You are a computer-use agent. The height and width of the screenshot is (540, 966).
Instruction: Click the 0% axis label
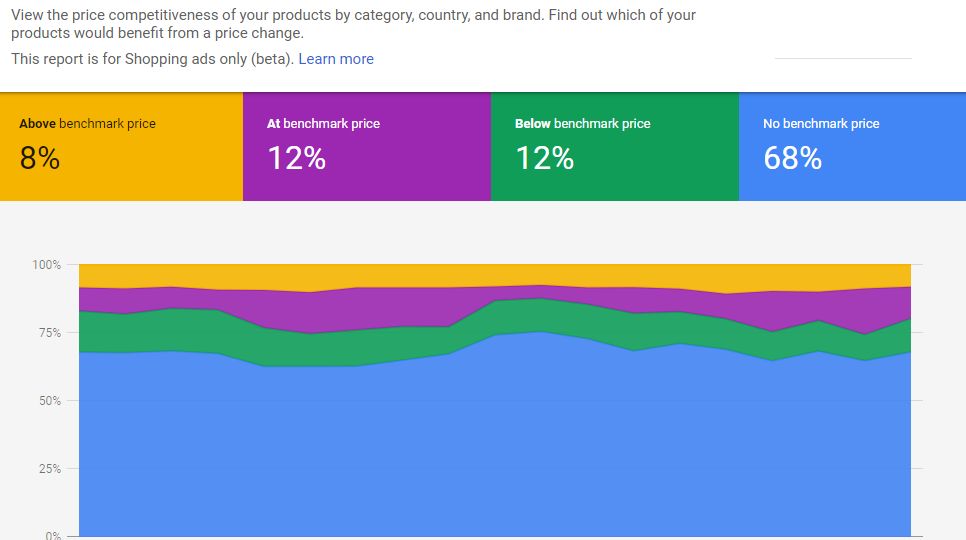53,536
